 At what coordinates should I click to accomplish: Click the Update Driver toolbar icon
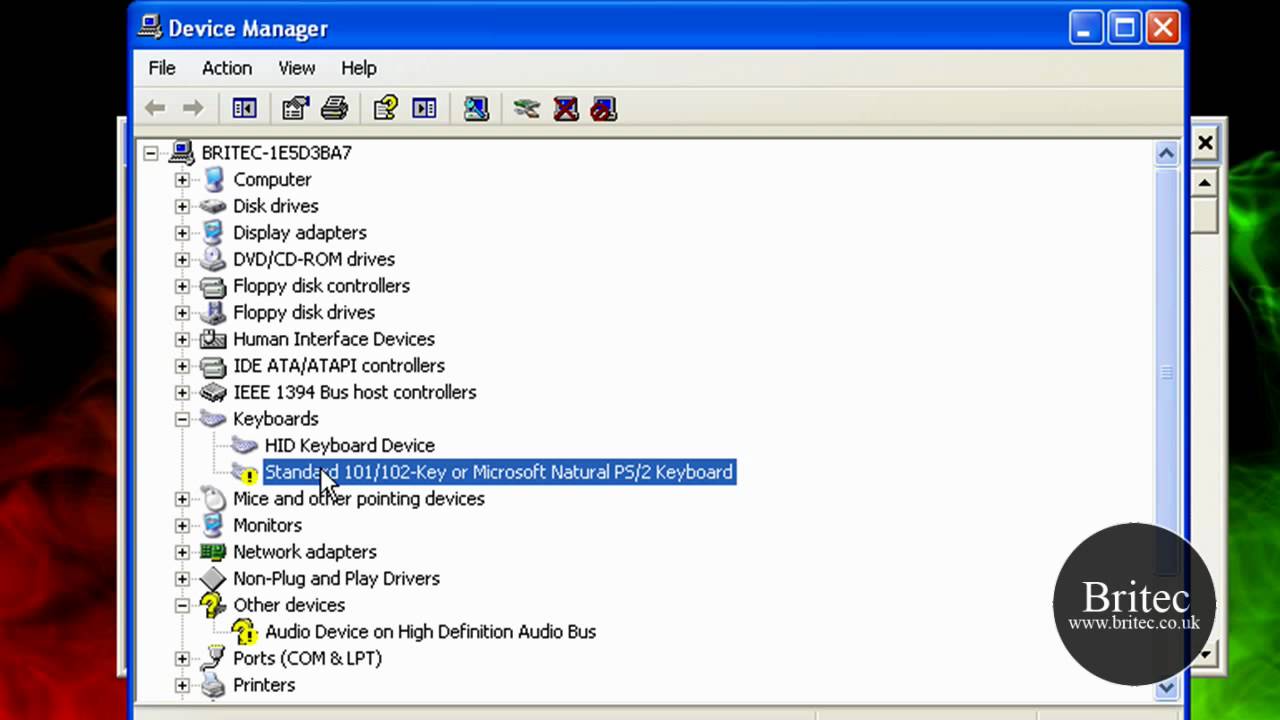pyautogui.click(x=527, y=108)
